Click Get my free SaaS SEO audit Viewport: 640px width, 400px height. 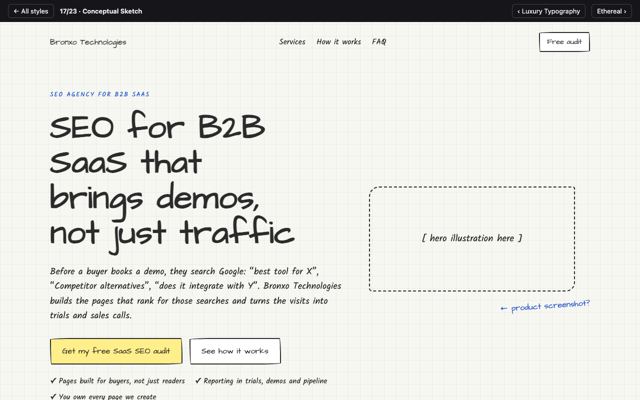[116, 351]
